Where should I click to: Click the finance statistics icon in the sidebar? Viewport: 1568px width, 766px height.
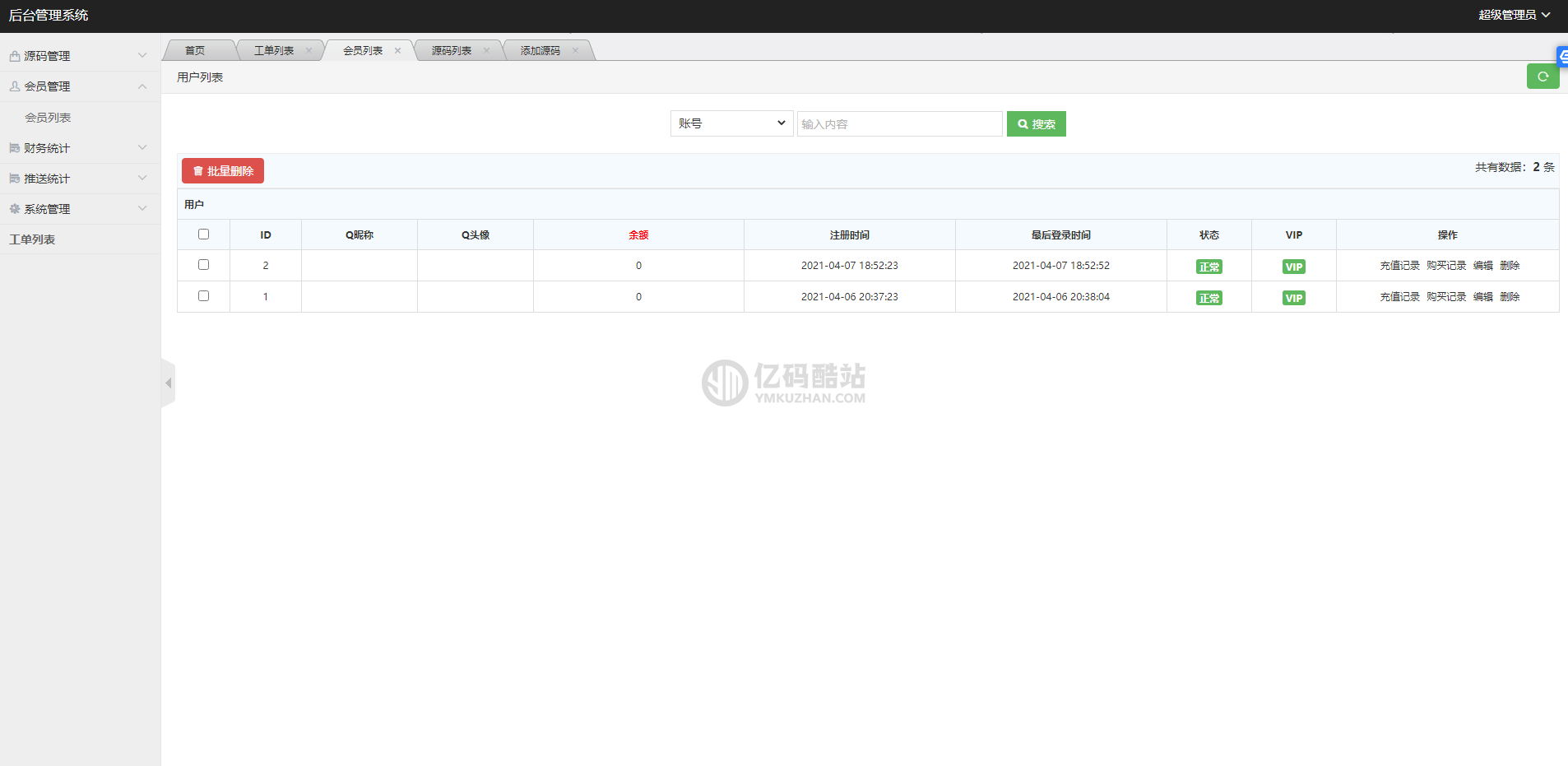[15, 148]
